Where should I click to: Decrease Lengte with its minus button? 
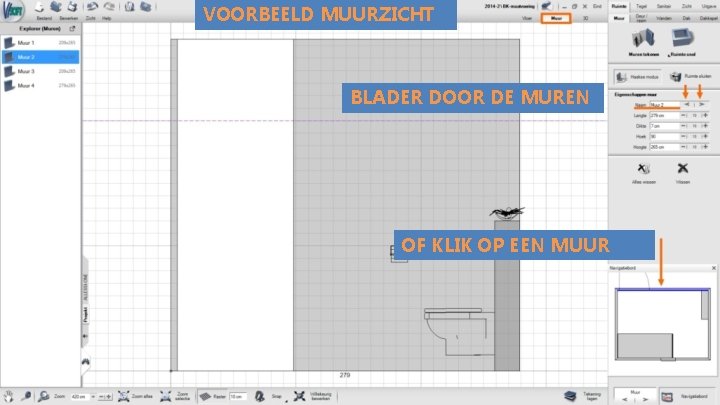click(x=684, y=115)
